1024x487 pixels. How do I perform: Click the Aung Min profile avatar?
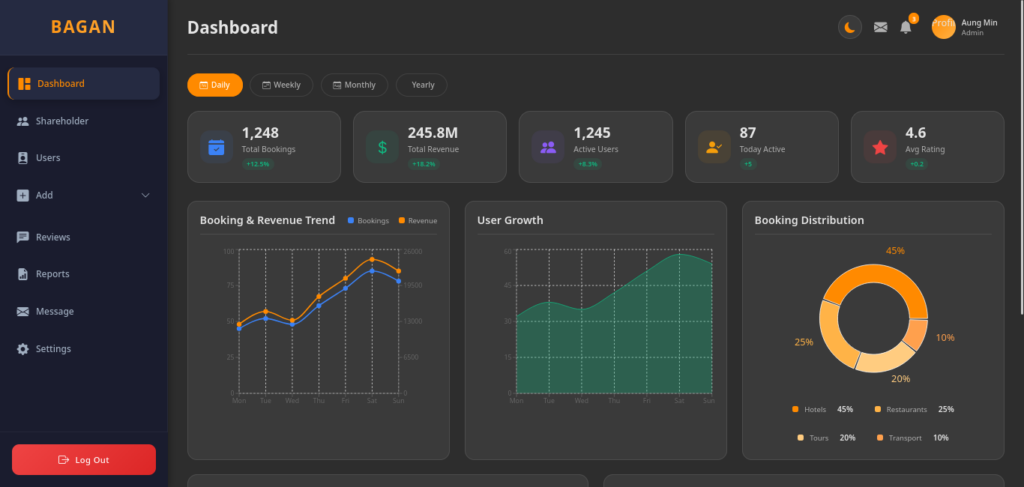(943, 27)
